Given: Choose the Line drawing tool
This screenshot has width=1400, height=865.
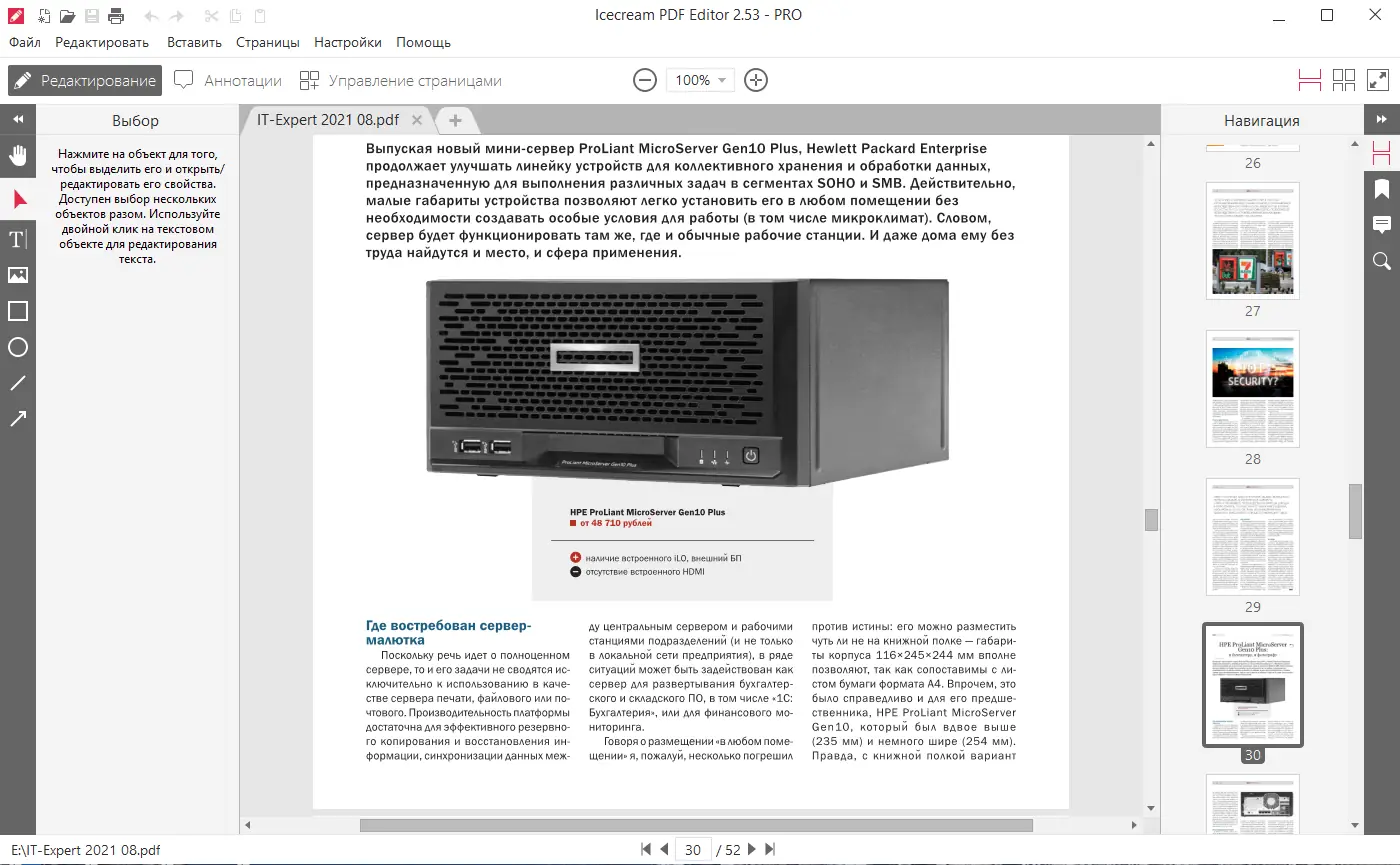Looking at the screenshot, I should click(18, 383).
